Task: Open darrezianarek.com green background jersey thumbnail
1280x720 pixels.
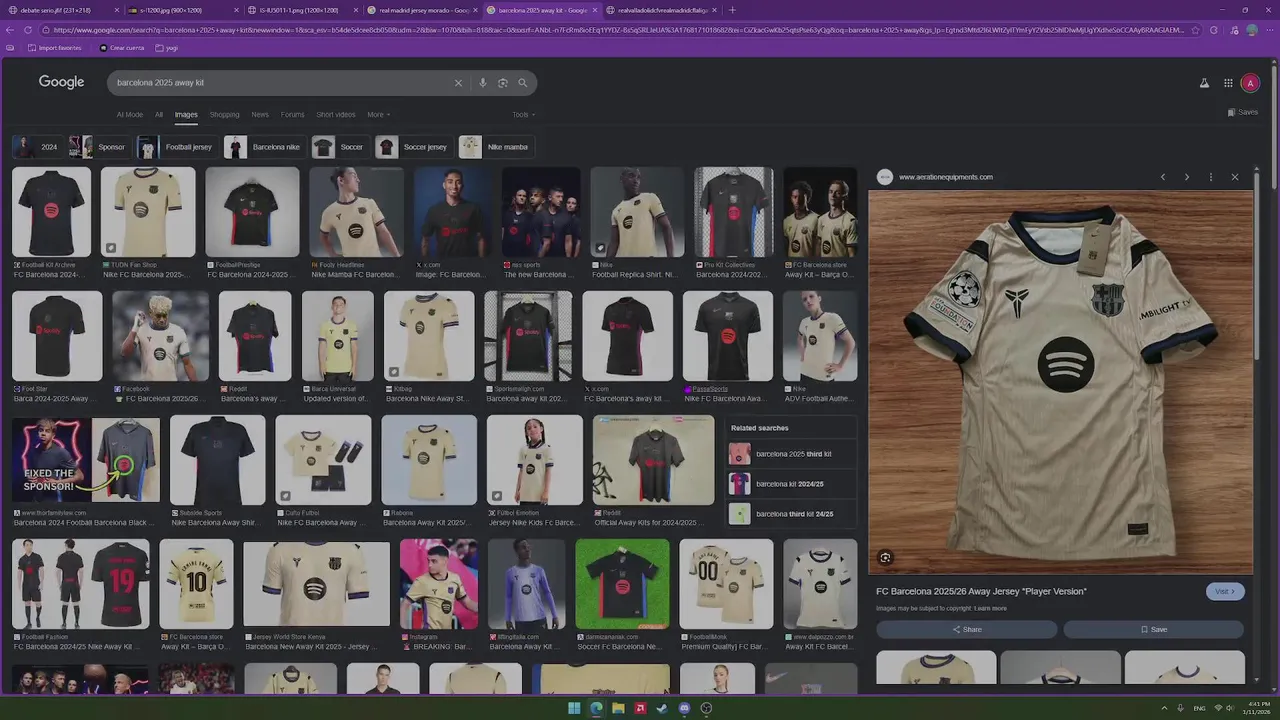Action: (622, 584)
